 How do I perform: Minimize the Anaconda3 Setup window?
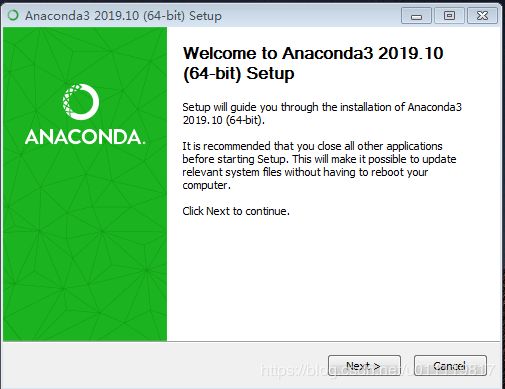point(416,16)
